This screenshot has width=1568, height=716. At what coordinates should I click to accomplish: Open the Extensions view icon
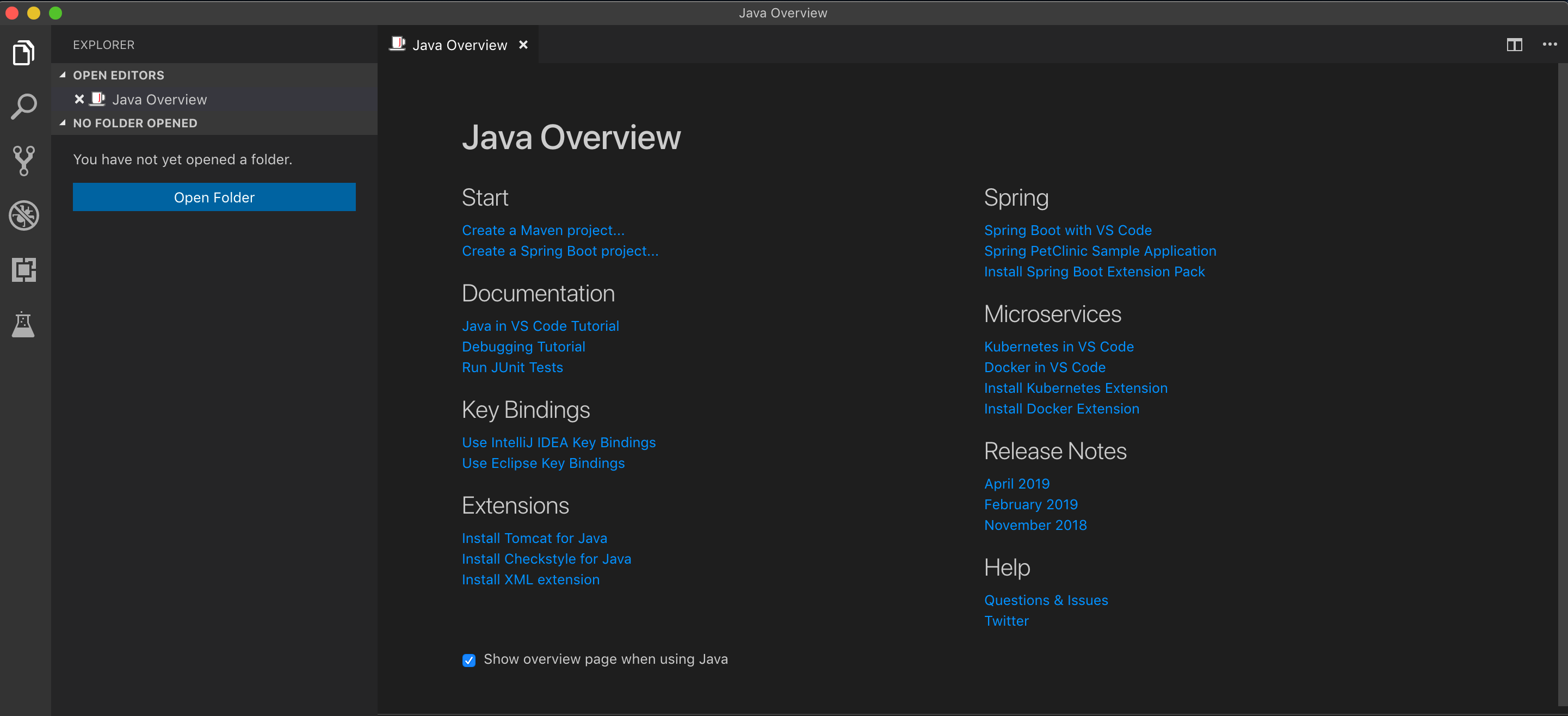[24, 270]
